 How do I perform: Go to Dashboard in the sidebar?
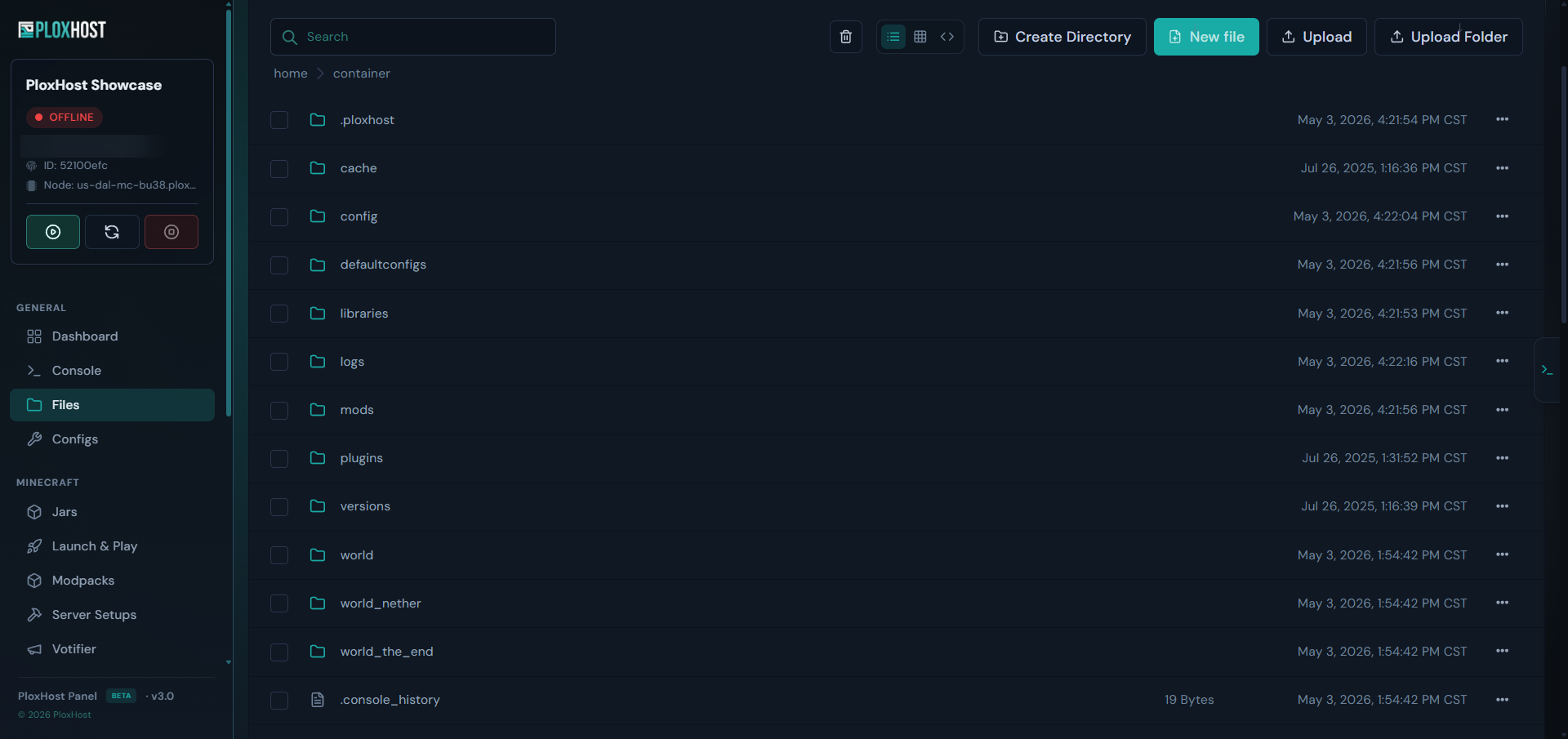coord(113,336)
